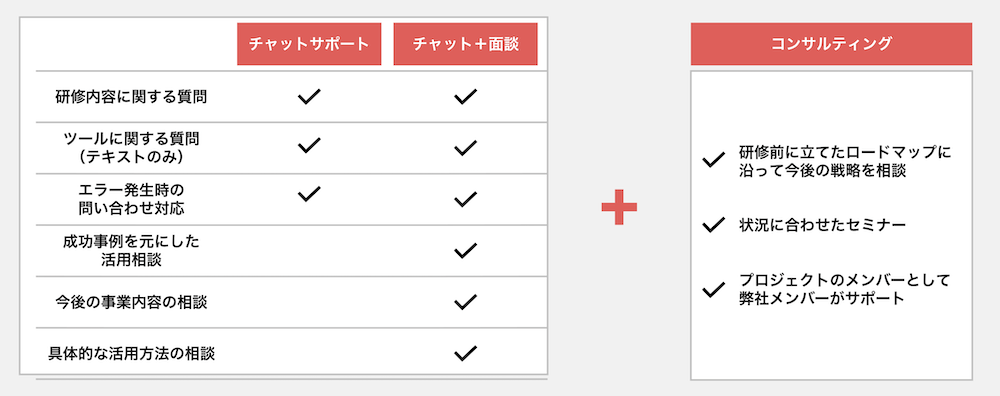Click チャットサポート checkmark for エラー発生時の問い合わせ対応
Screen dimensions: 1000x396
pyautogui.click(x=309, y=193)
